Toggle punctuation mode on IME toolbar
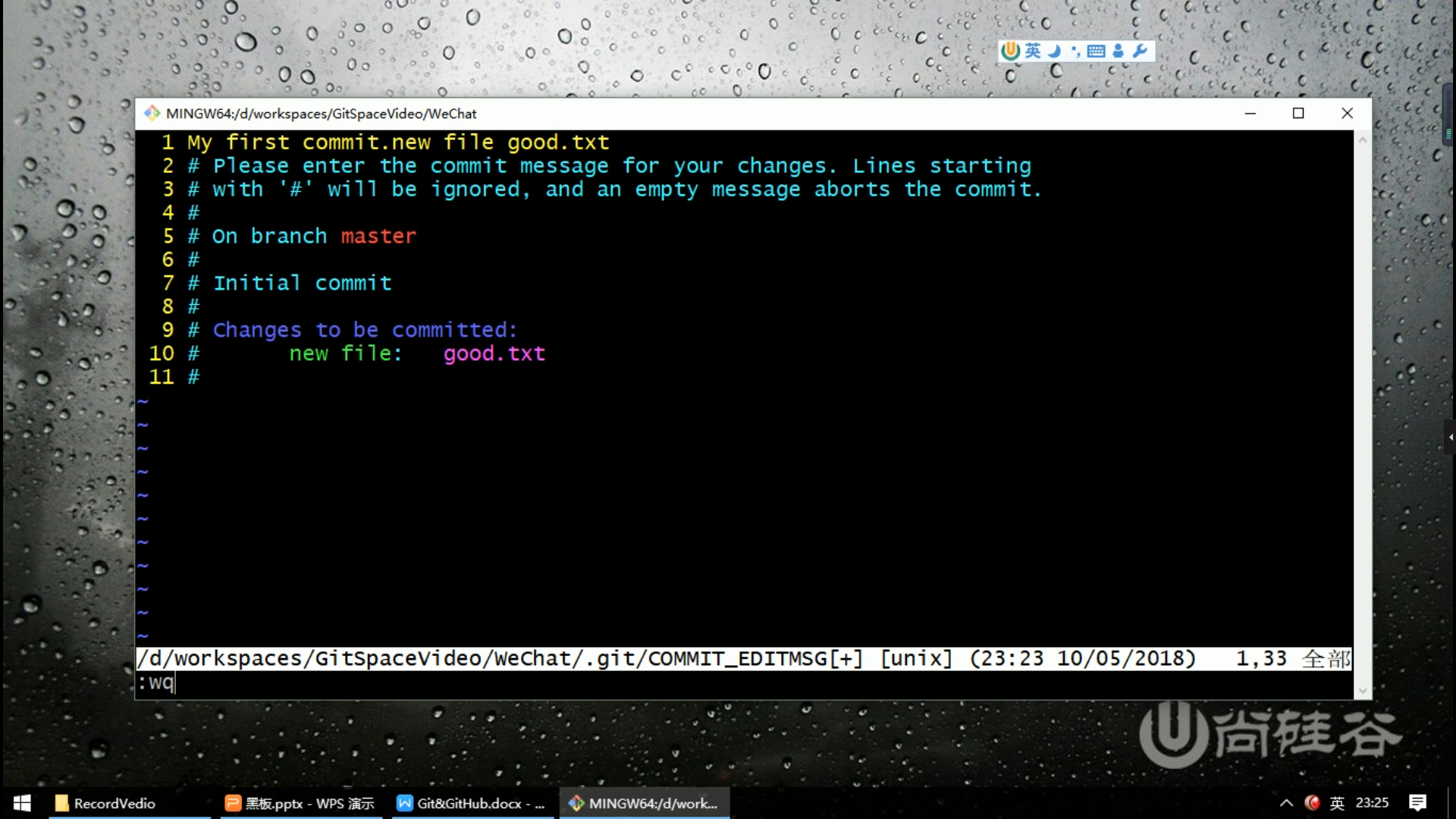The image size is (1456, 819). coord(1075,52)
